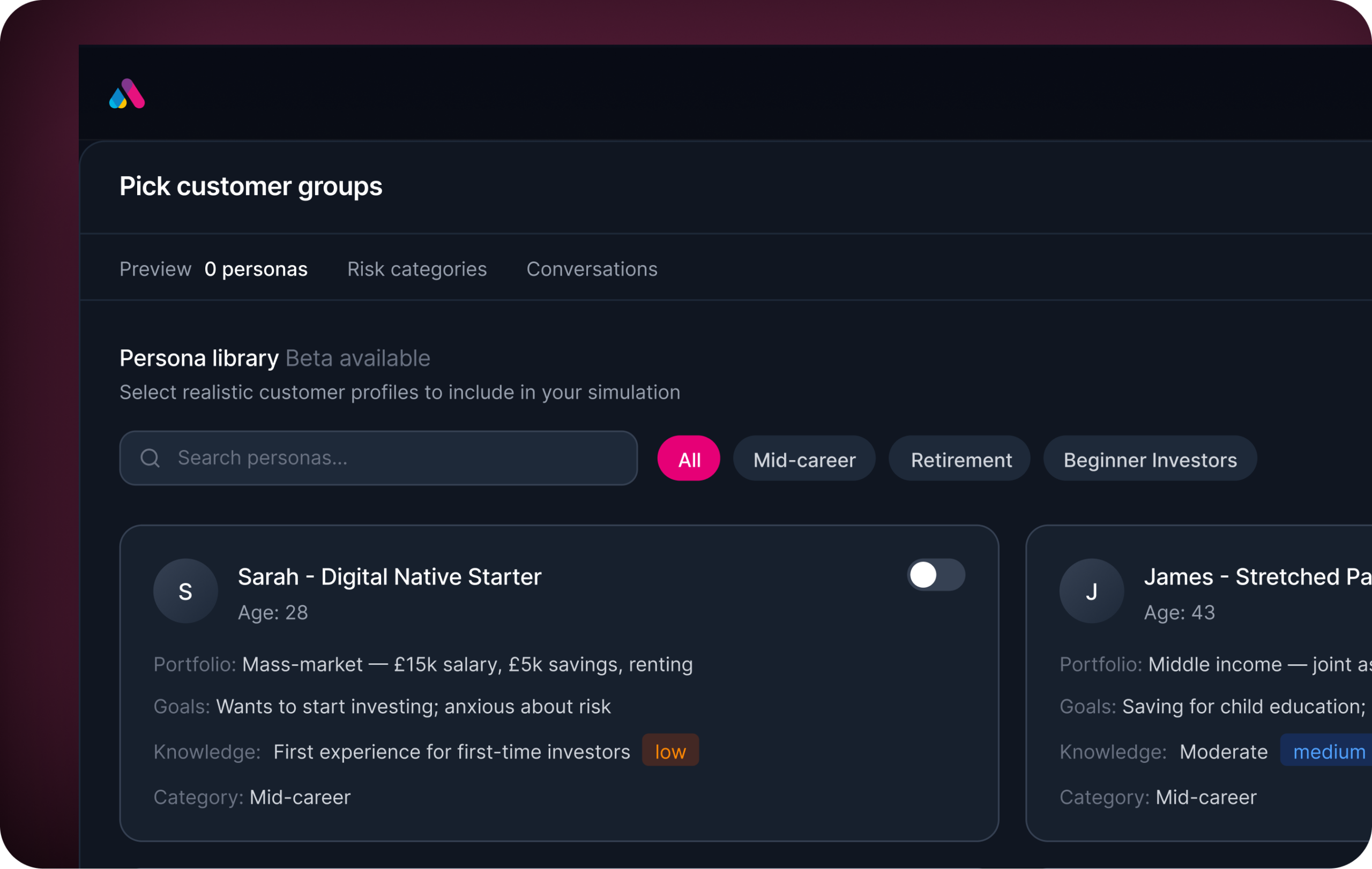Select the Sarah - Digital Native Starter title
1372x869 pixels.
[x=390, y=577]
